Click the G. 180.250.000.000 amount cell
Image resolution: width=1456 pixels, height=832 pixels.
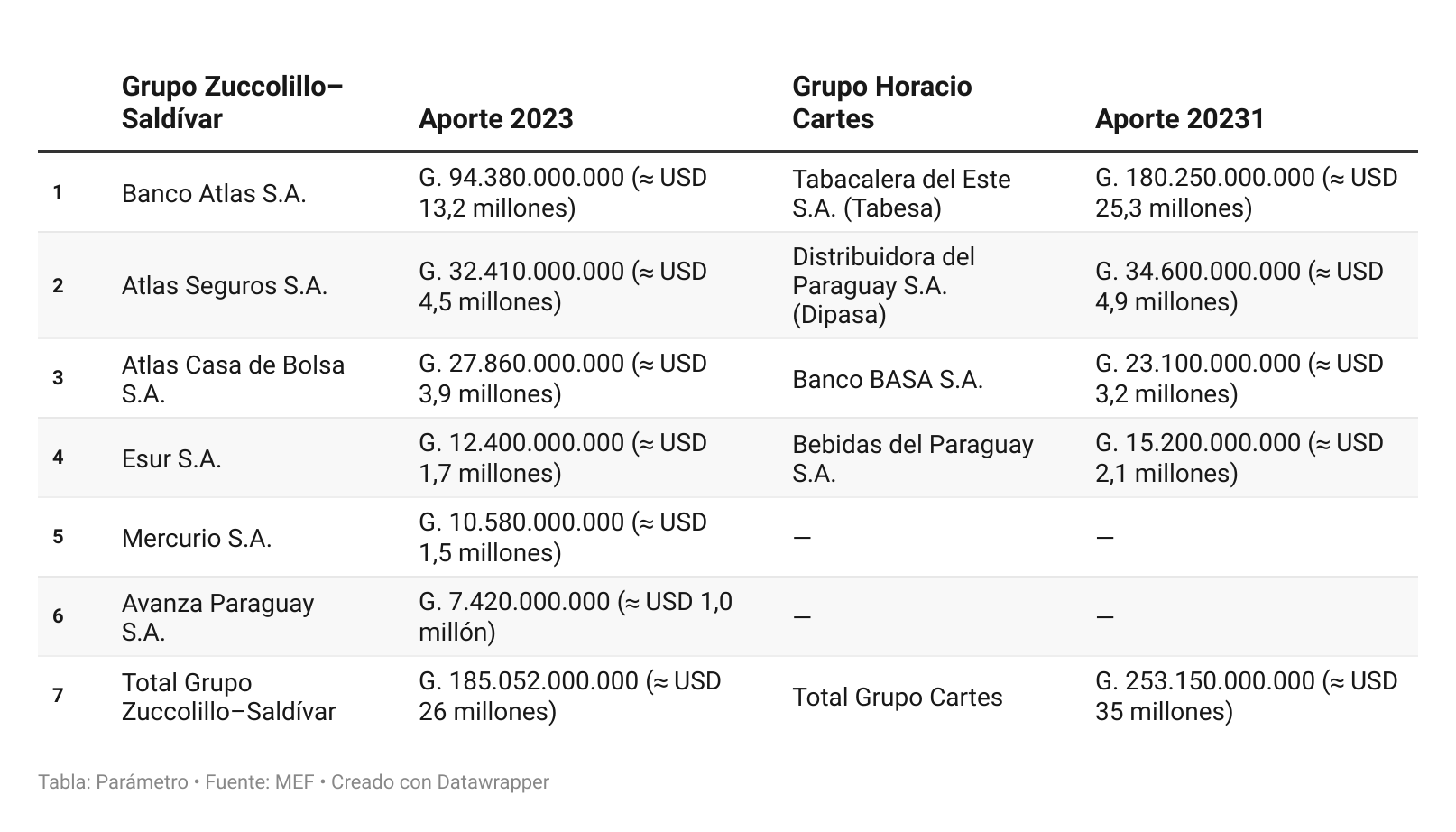[x=1246, y=193]
